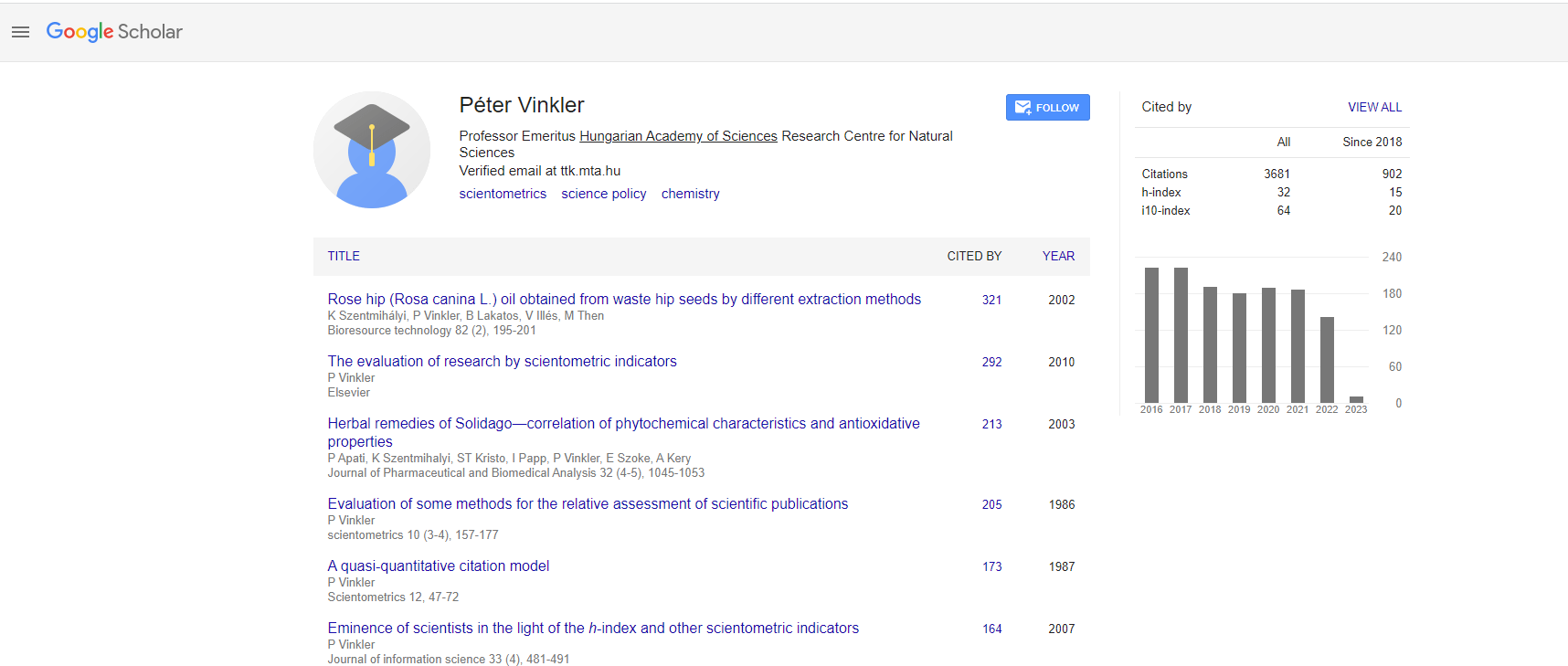Open the Herbal remedies of Solidago article
This screenshot has height=666, width=1568.
(x=623, y=424)
